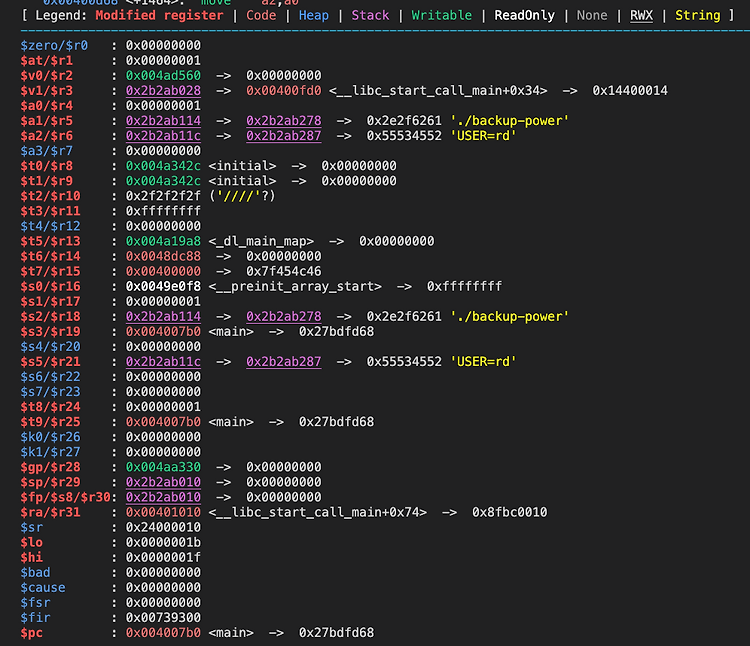The height and width of the screenshot is (646, 750).
Task: Click value 0x0000001b of $lo
Action: click(x=163, y=543)
